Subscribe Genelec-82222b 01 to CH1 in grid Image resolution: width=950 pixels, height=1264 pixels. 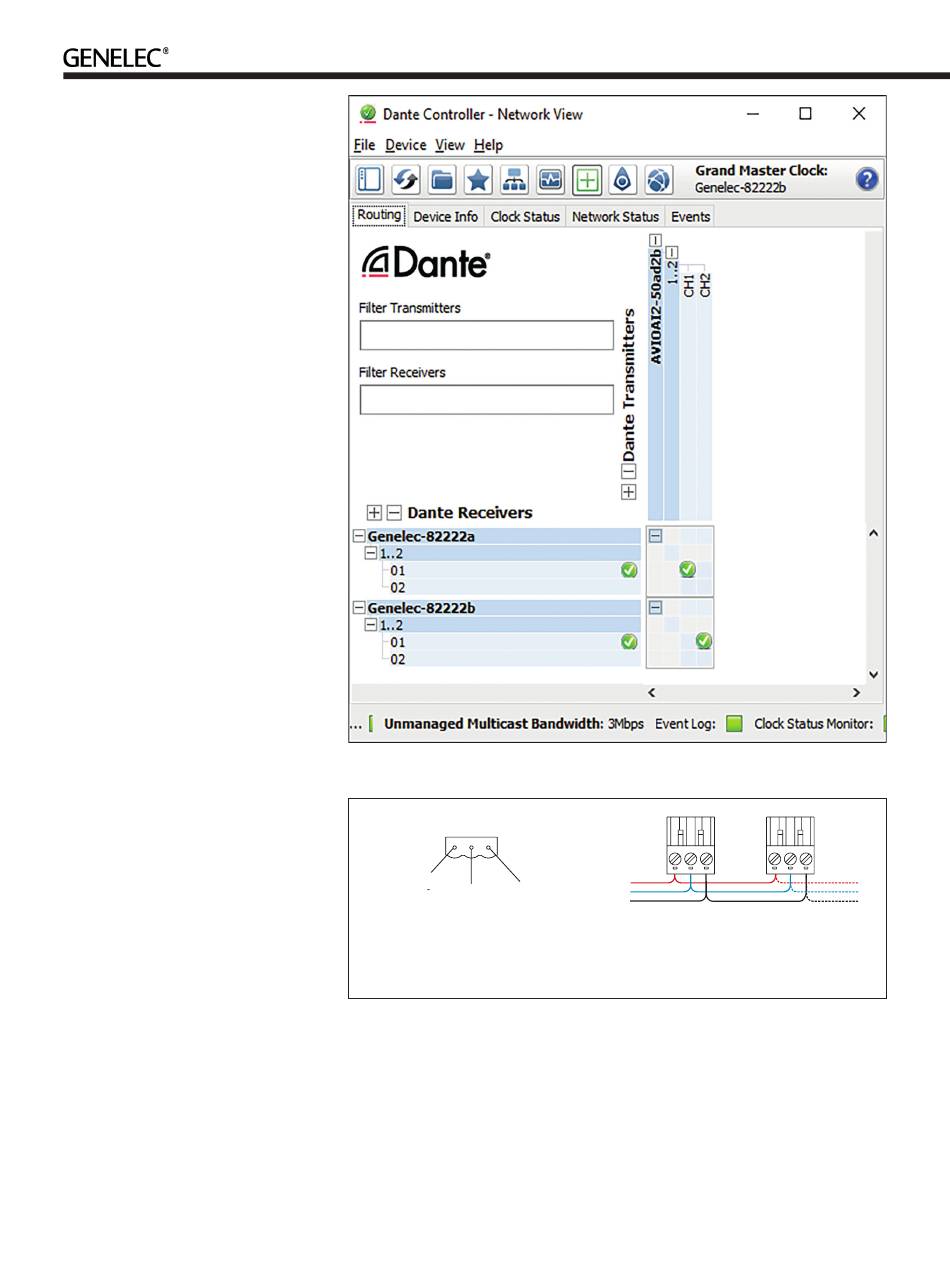point(688,641)
